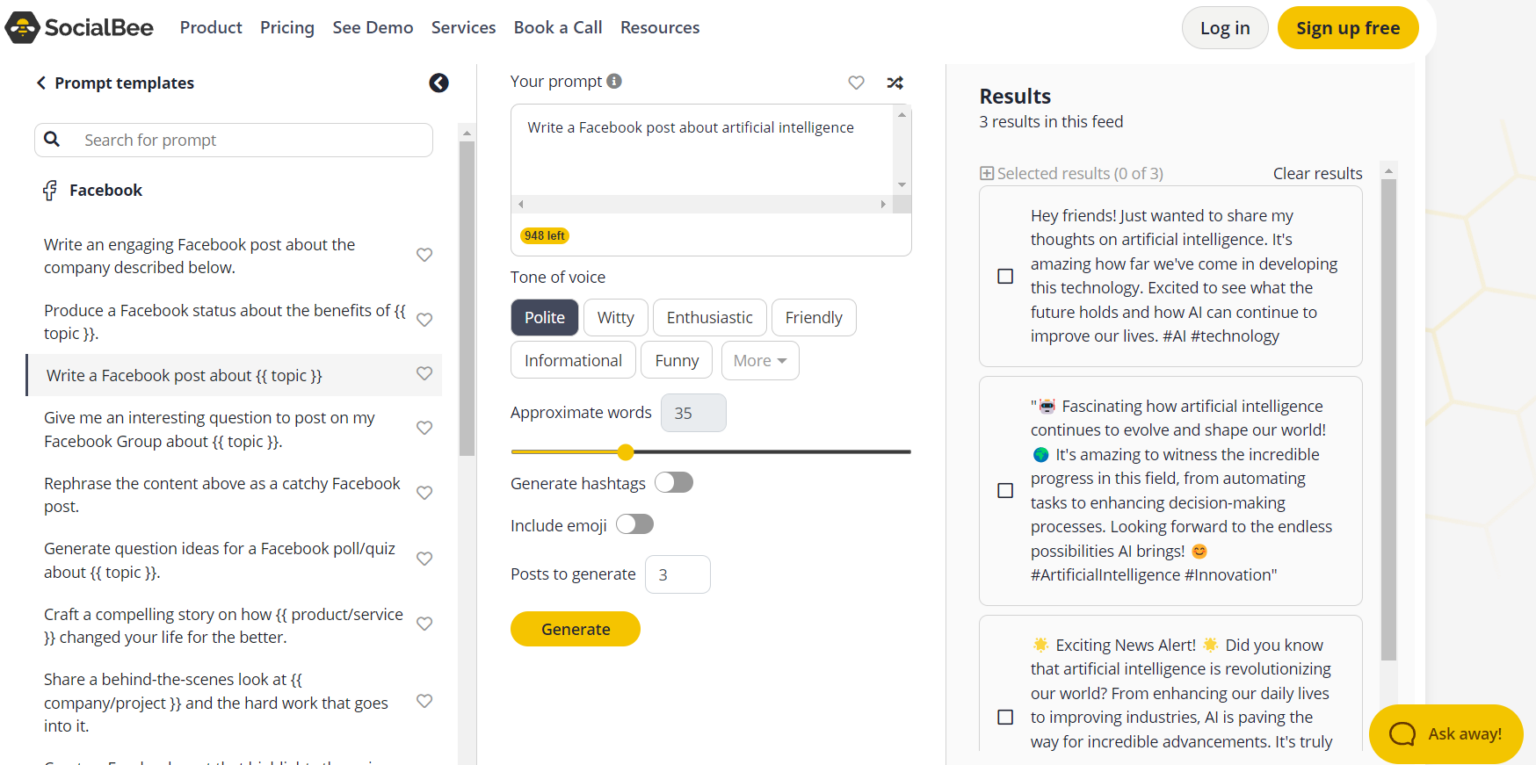This screenshot has height=765, width=1536.
Task: Shuffle the prompt using the shuffle icon
Action: click(x=895, y=82)
